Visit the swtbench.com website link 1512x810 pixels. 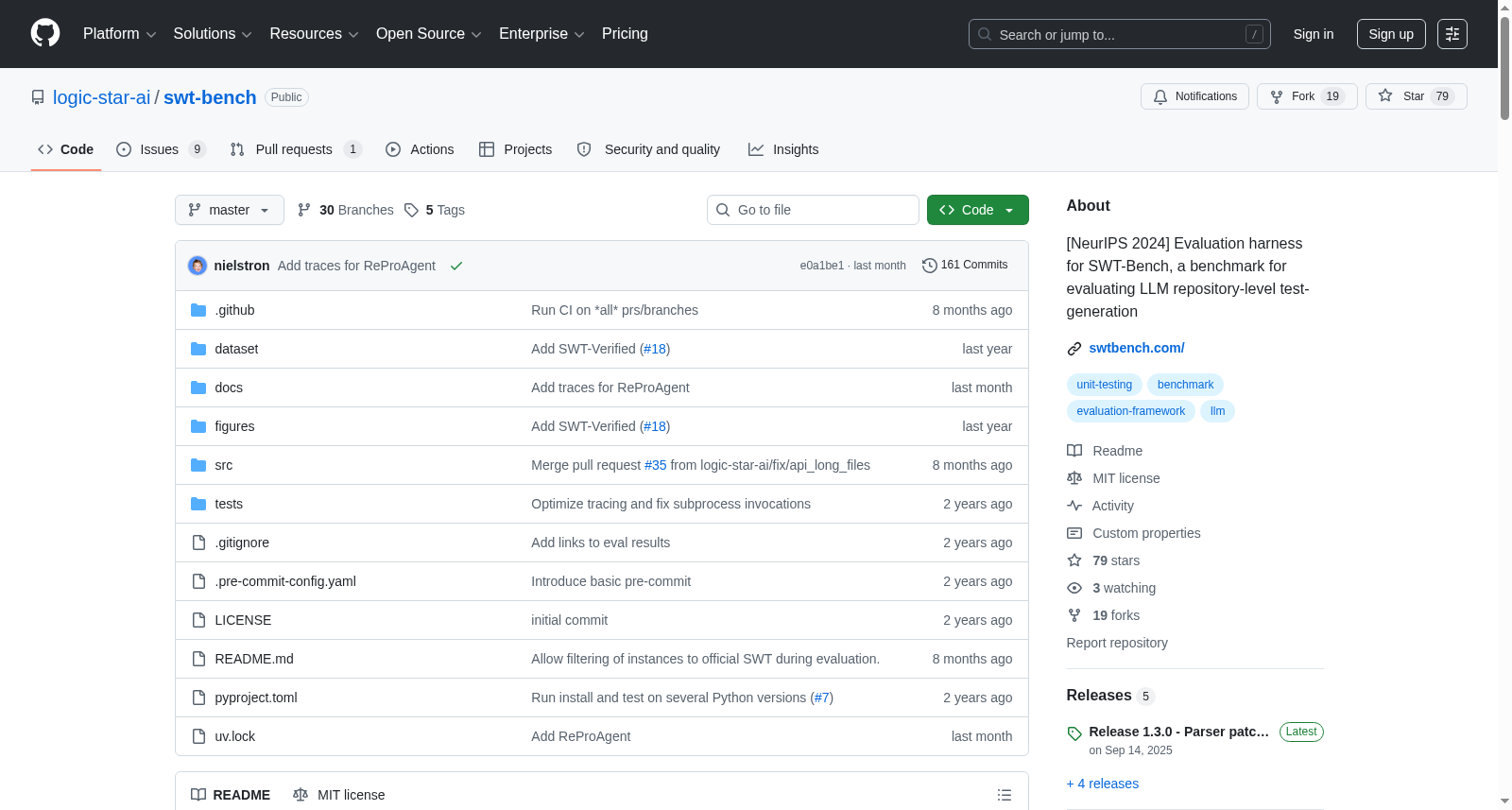(x=1137, y=348)
